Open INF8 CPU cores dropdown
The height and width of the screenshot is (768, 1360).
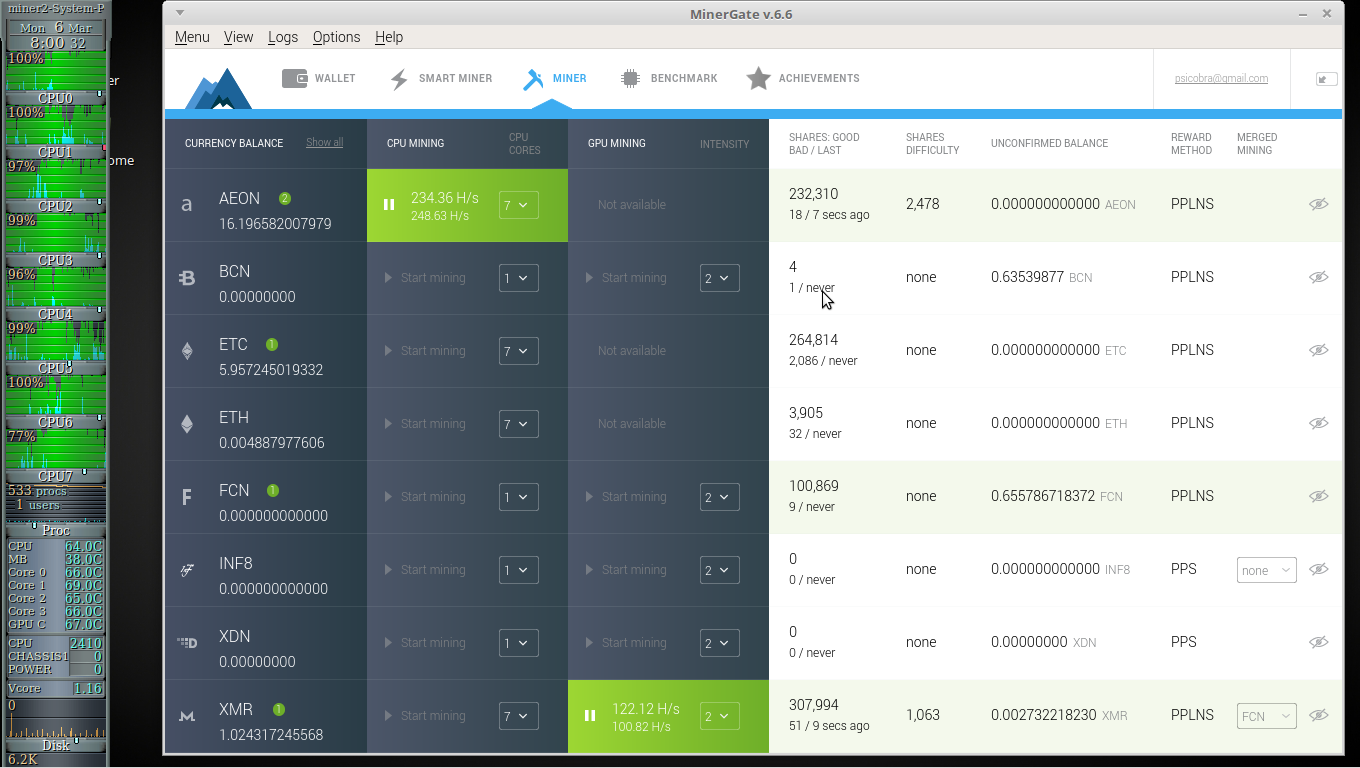[519, 570]
